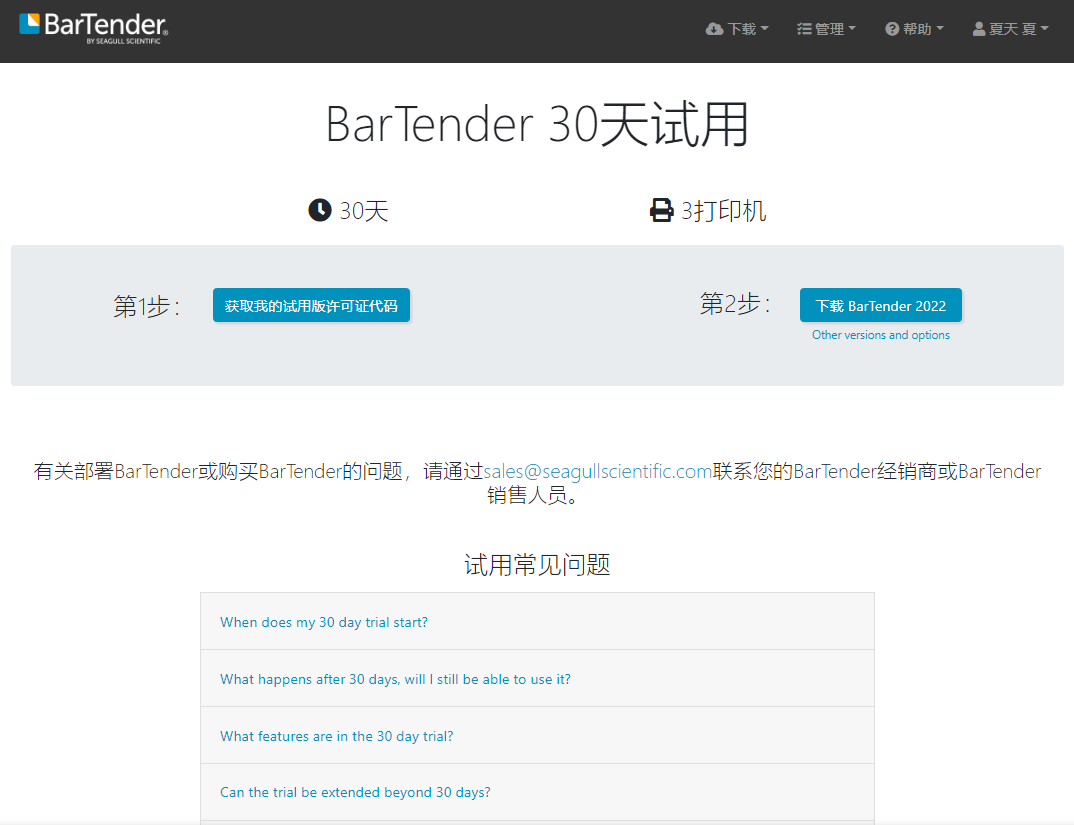Expand 'What happens after 30 days' question
This screenshot has height=825, width=1074.
[x=537, y=678]
